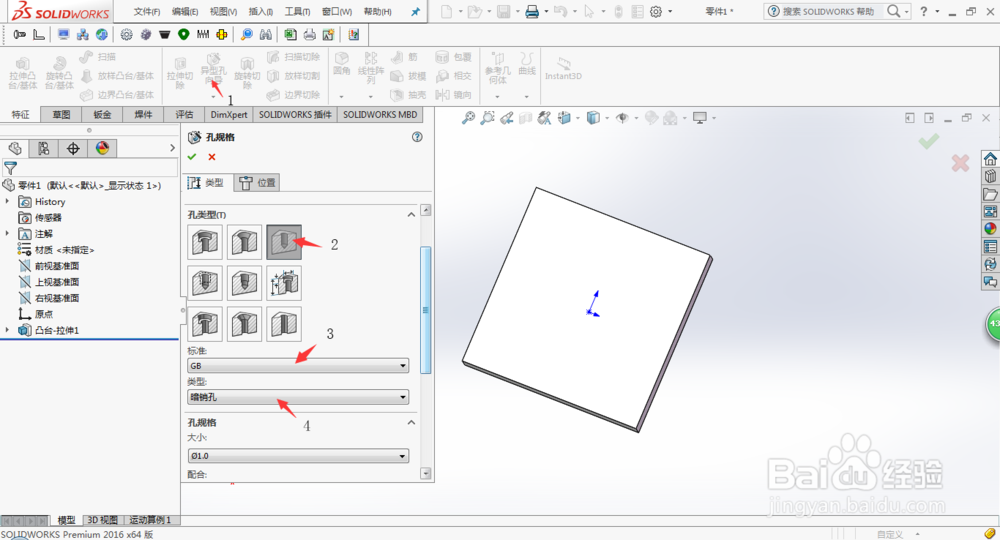
Task: Open the 标准 dropdown showing GB
Action: pos(298,366)
